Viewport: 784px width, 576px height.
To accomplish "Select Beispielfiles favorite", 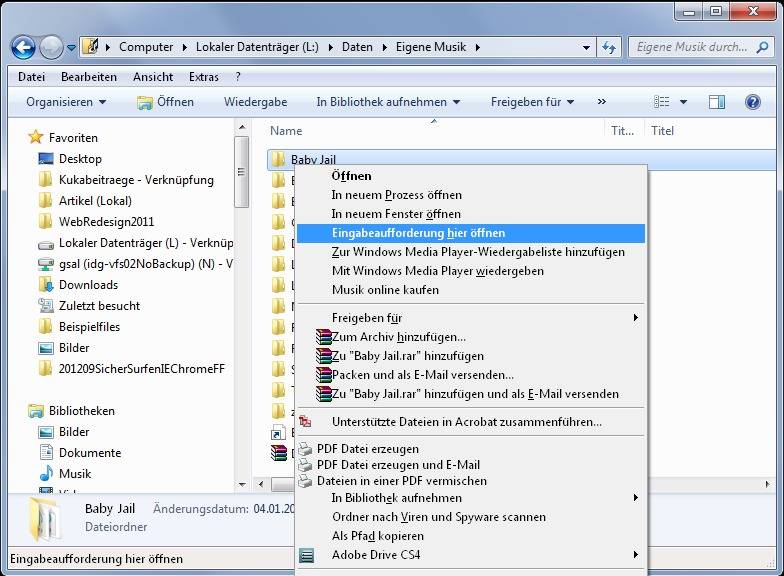I will pyautogui.click(x=89, y=327).
